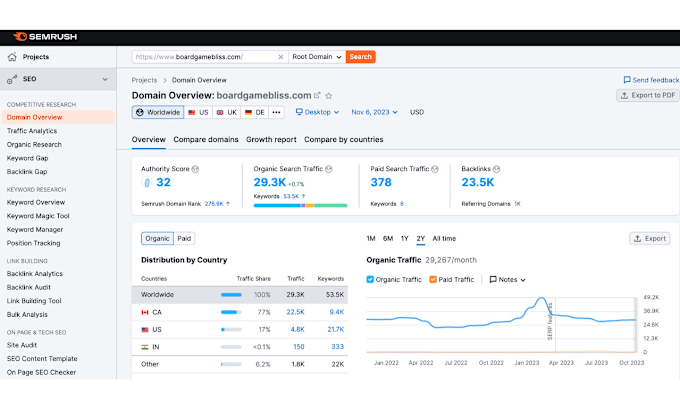
Task: Open Paid Search Traffic info icon
Action: tap(435, 169)
